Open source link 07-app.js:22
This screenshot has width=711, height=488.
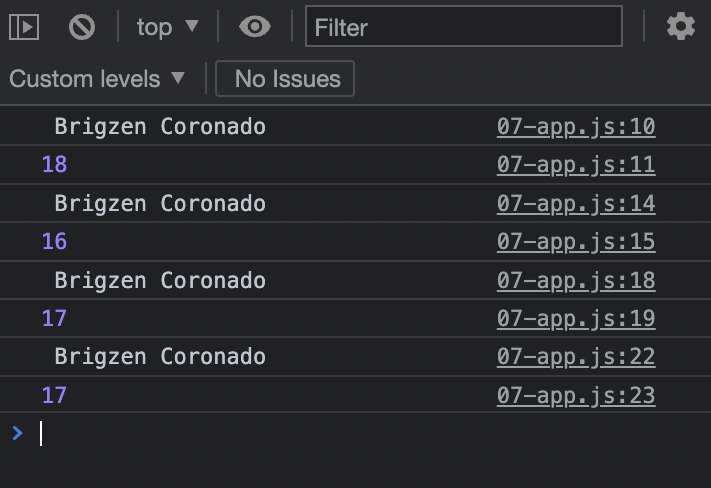(x=576, y=357)
